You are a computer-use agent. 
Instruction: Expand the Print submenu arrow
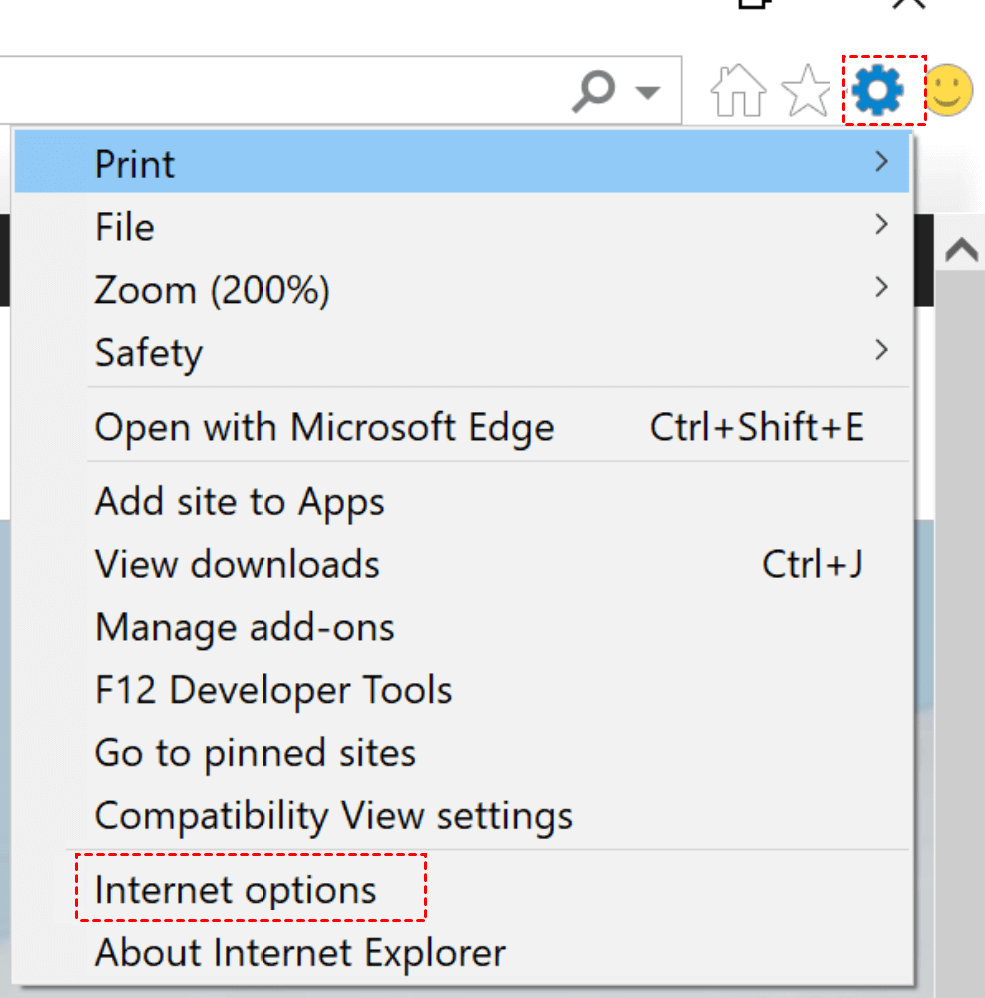[x=881, y=162]
